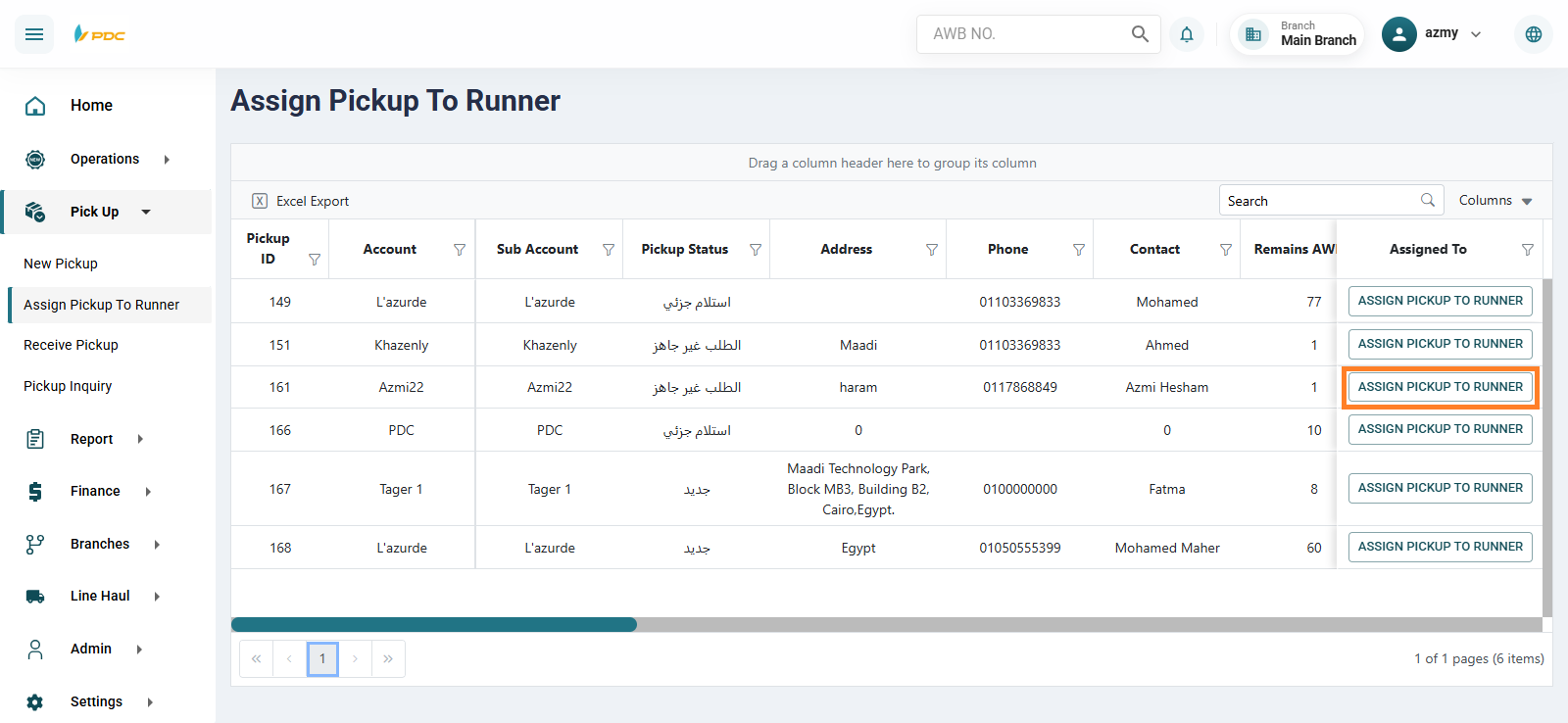
Task: Go to Home in the sidebar
Action: pyautogui.click(x=91, y=106)
